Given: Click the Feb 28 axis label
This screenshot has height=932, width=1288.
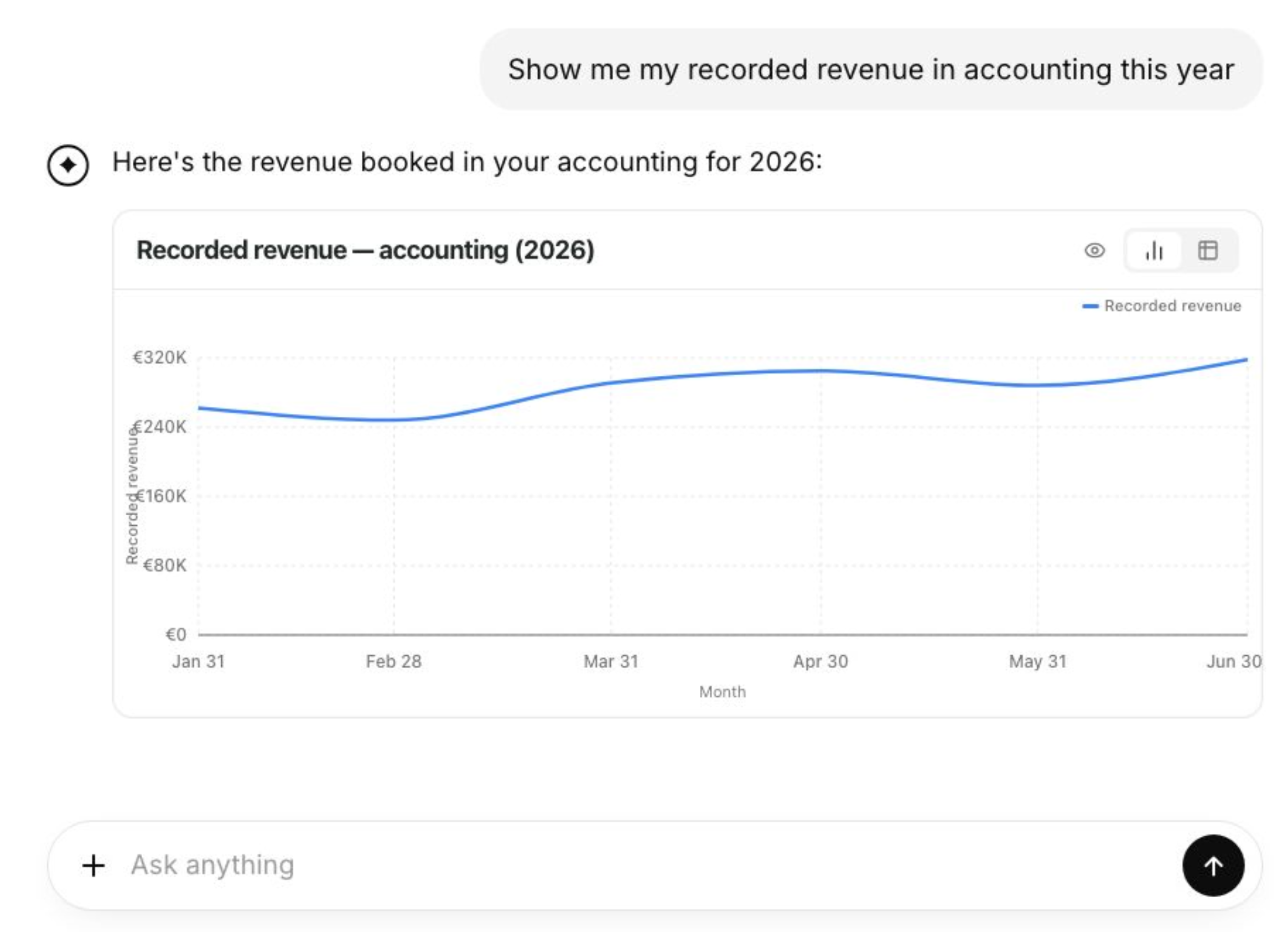Looking at the screenshot, I should coord(393,662).
